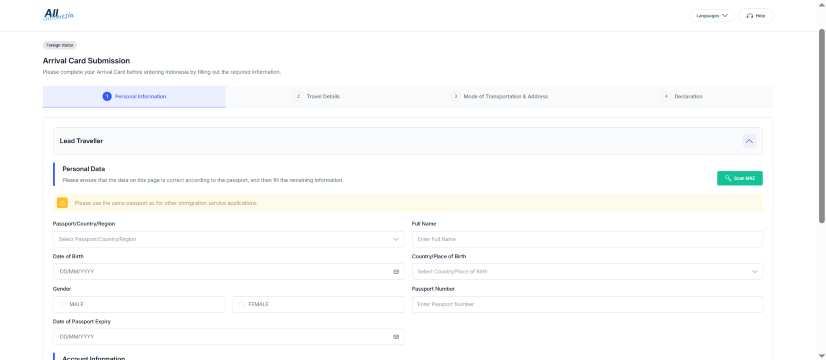Open the Date of Birth calendar icon

[x=396, y=272]
